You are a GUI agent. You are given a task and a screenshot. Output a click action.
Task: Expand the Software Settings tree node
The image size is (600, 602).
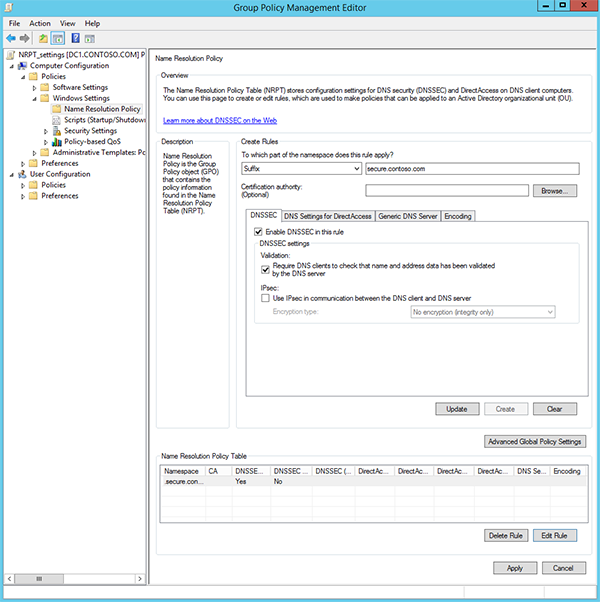pos(33,87)
